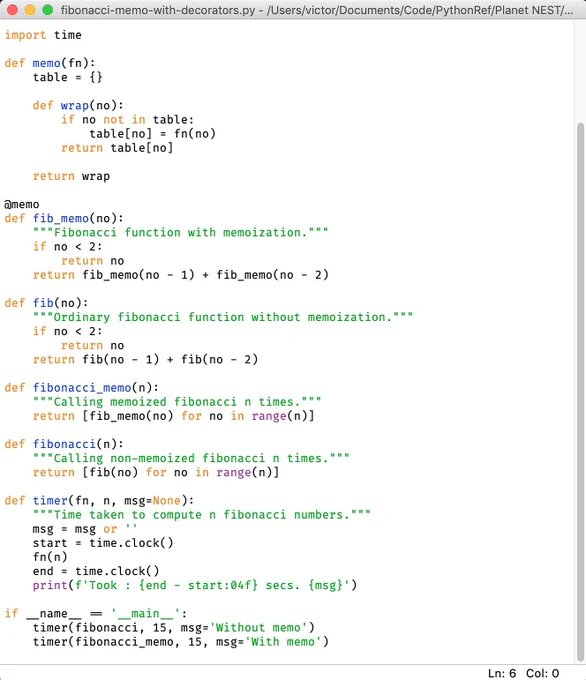Click the '[fib(no) for no in range(n)]' line

coord(156,472)
